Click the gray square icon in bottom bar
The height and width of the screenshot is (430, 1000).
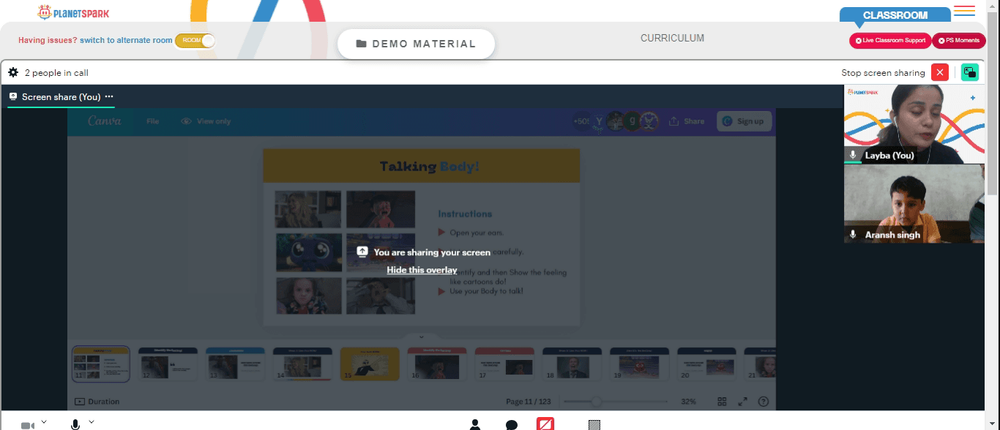pos(594,425)
